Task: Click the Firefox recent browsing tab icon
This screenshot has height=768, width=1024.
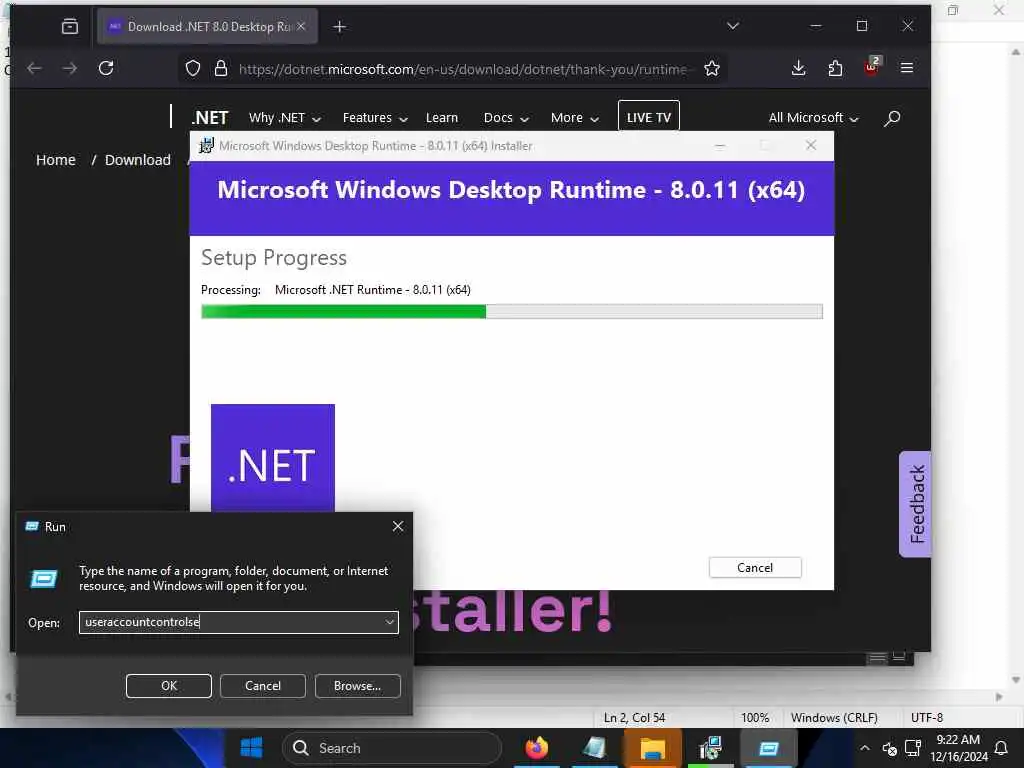Action: (x=70, y=26)
